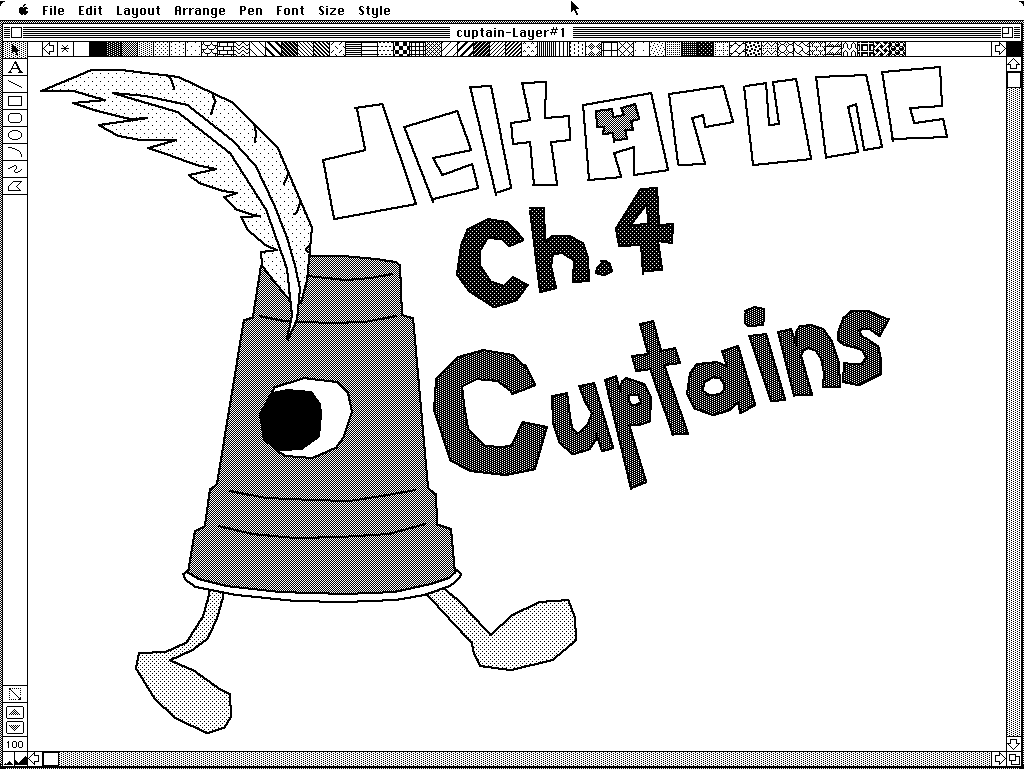Open the File menu

53,10
